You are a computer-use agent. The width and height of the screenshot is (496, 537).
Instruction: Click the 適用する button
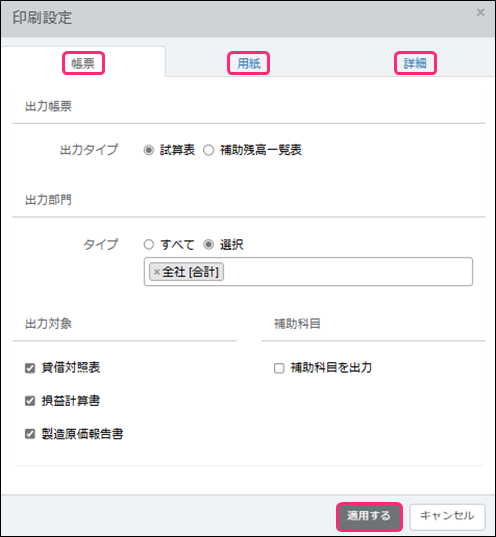coord(369,516)
